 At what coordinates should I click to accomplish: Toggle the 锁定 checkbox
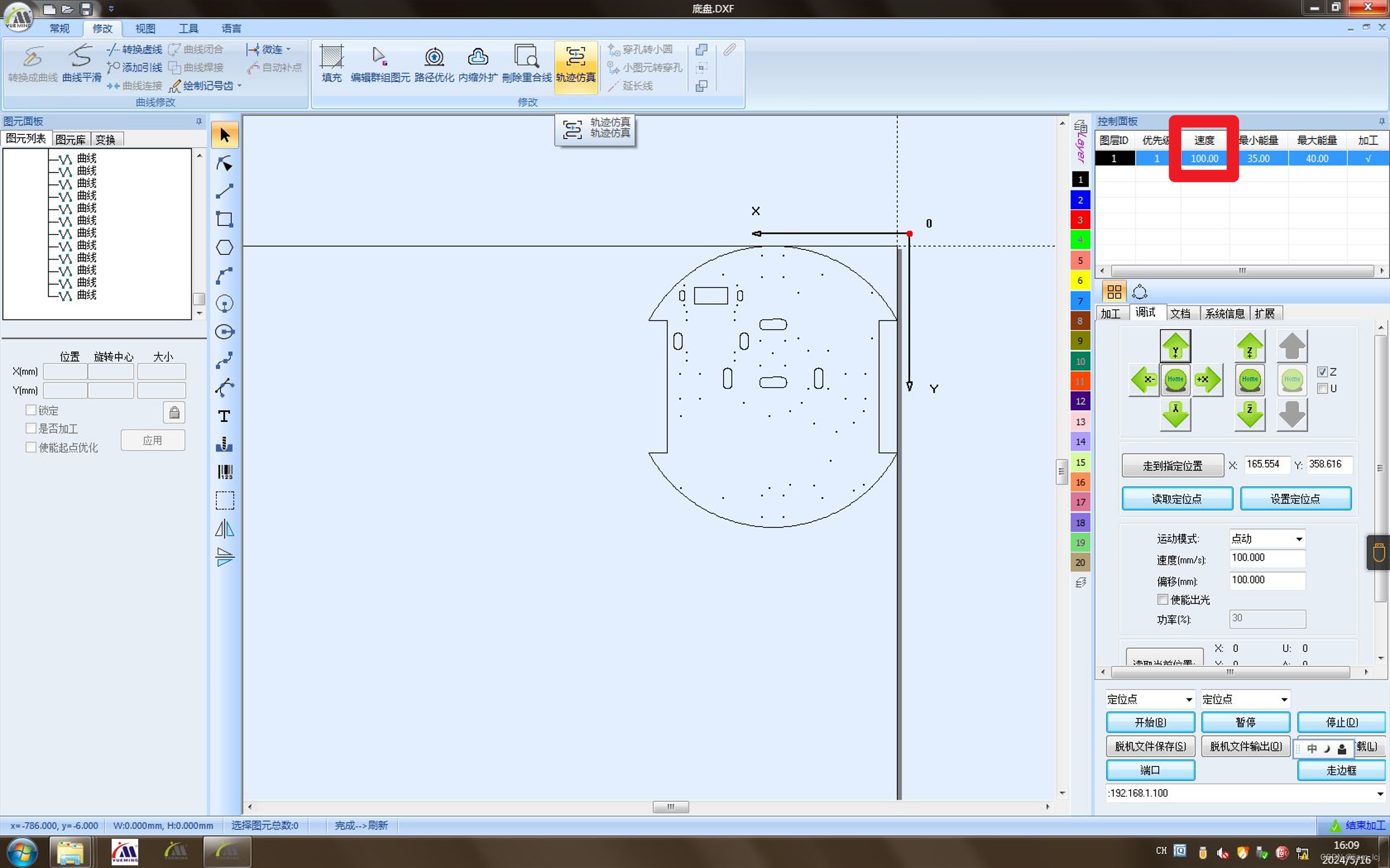30,410
